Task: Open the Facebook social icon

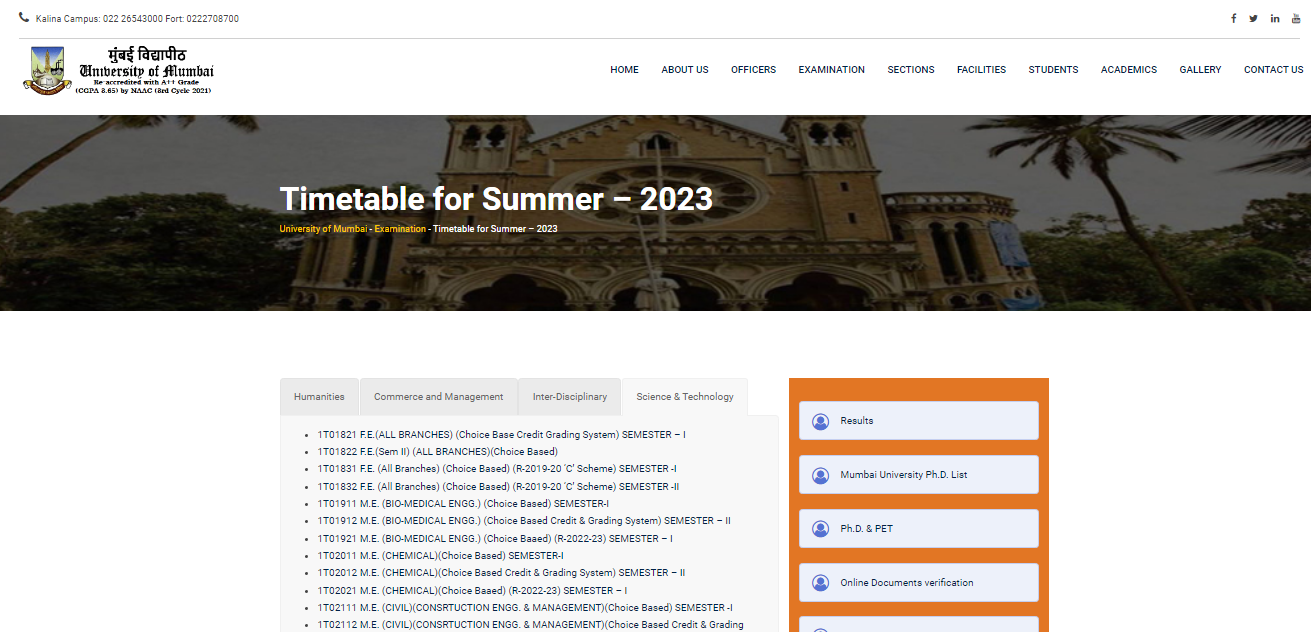Action: [x=1233, y=18]
